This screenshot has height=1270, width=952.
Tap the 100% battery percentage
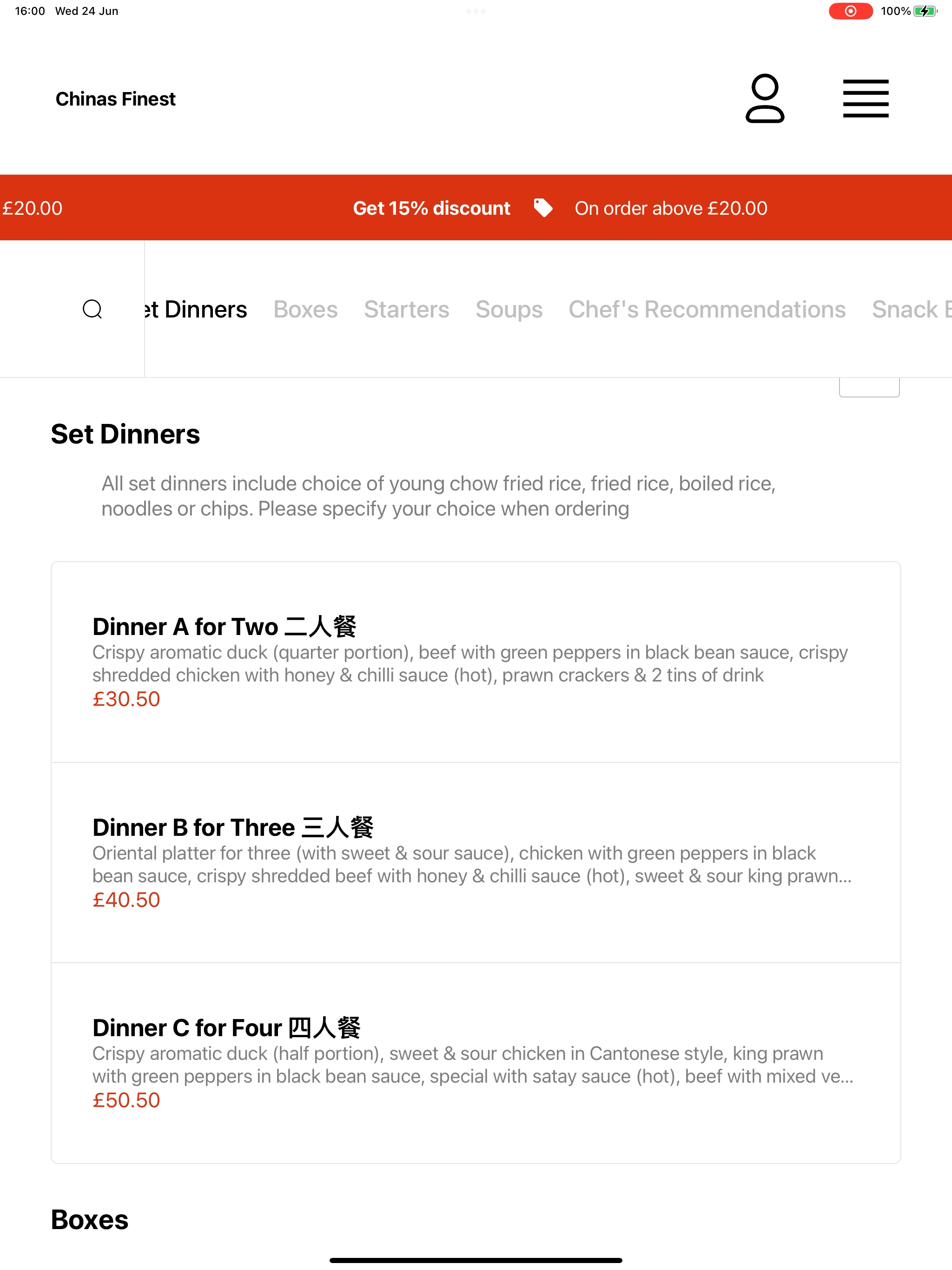[896, 11]
